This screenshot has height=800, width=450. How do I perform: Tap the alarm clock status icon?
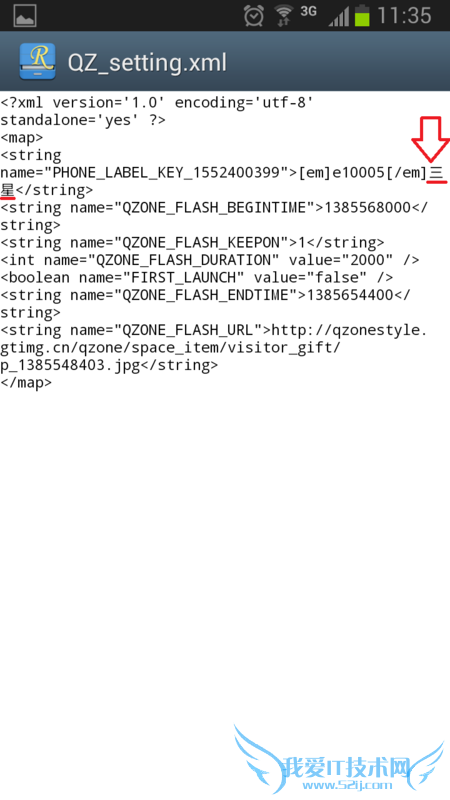254,16
